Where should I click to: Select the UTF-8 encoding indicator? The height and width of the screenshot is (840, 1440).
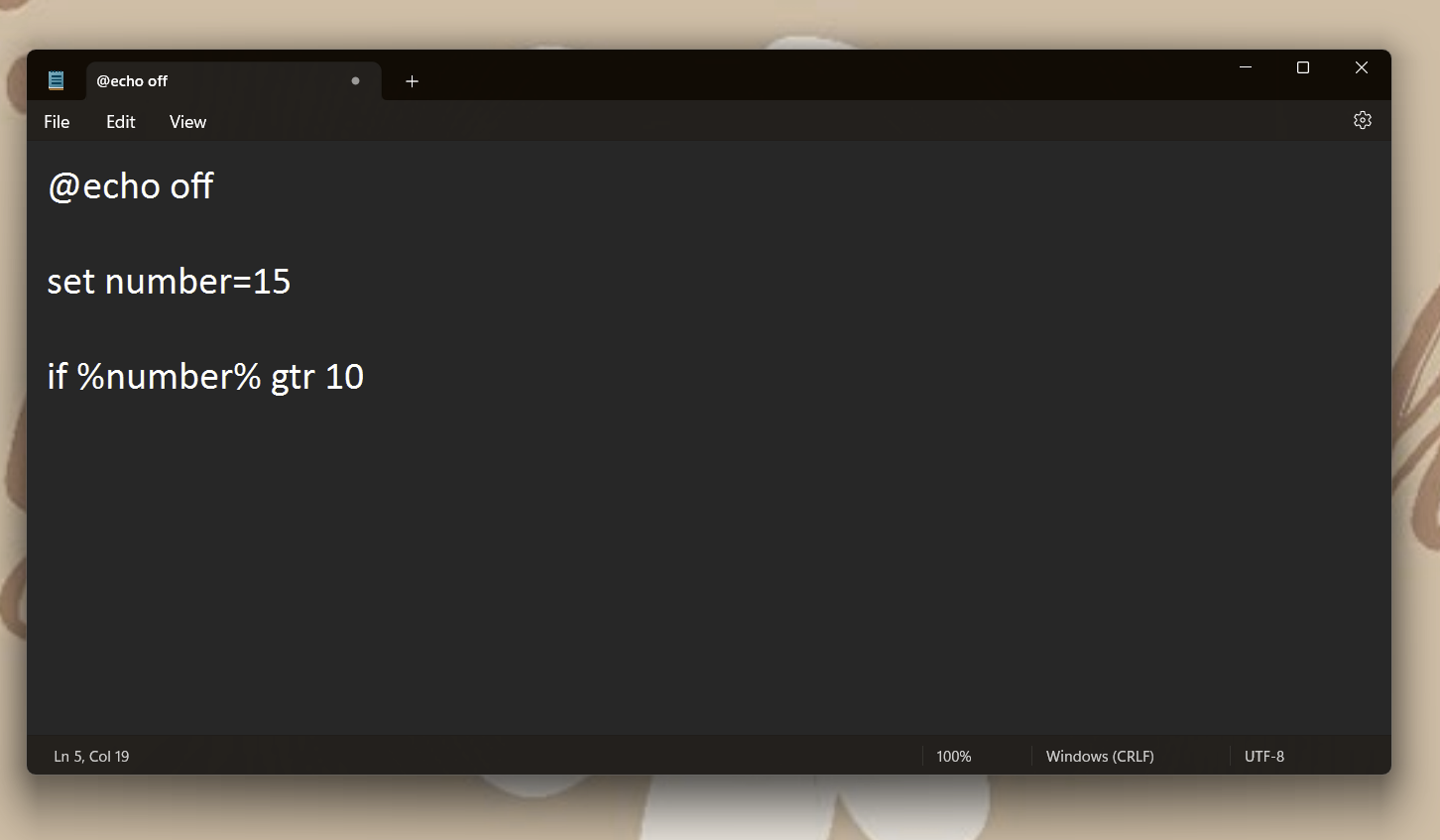(1263, 756)
